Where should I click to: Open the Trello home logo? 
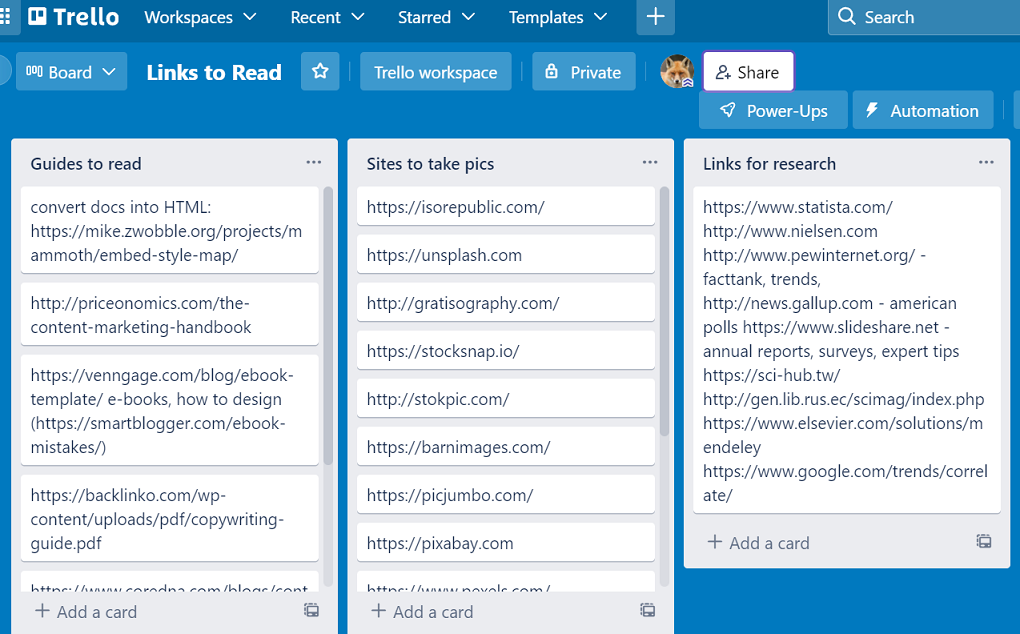(x=74, y=17)
